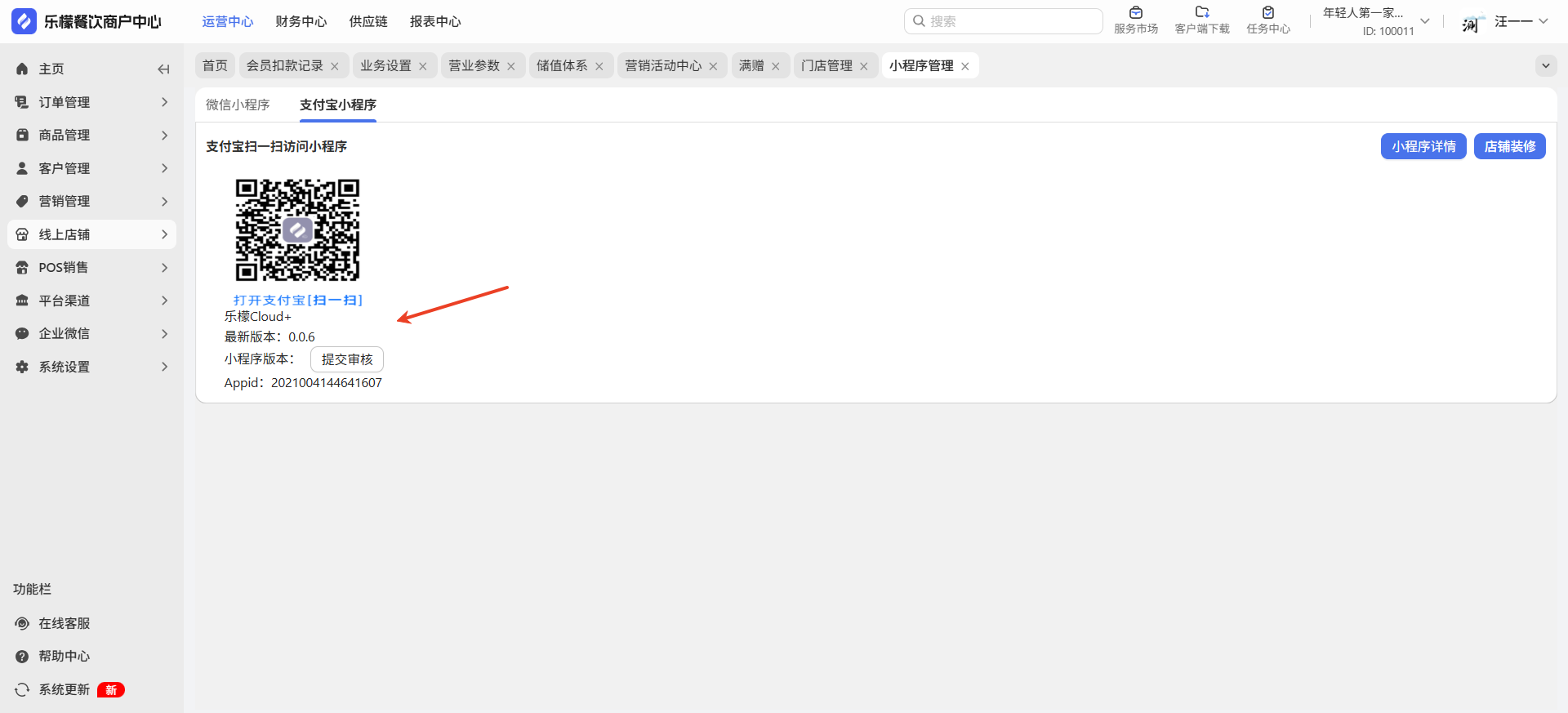Click the 小程序详情 button
Screen dimensions: 1568x713
point(1423,146)
